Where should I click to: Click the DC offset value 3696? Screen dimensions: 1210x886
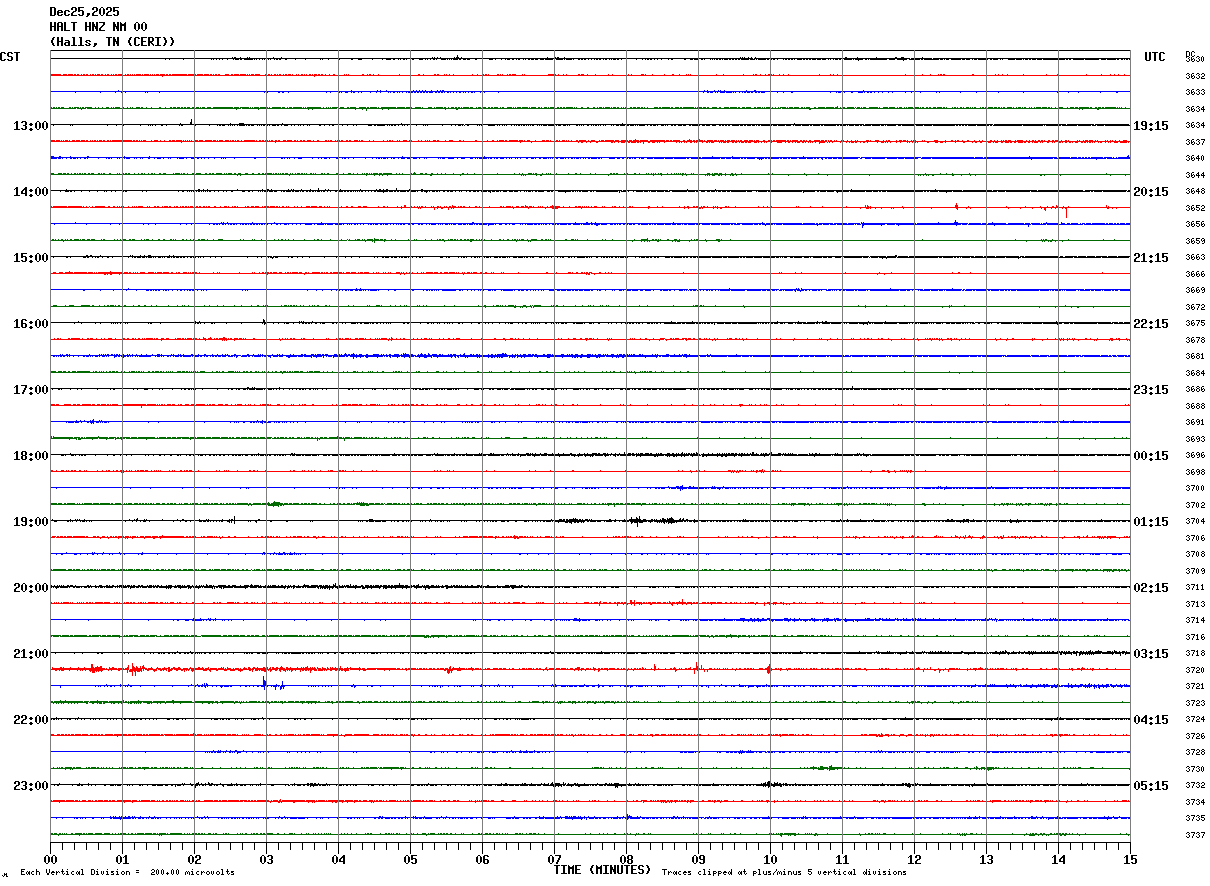(1195, 455)
